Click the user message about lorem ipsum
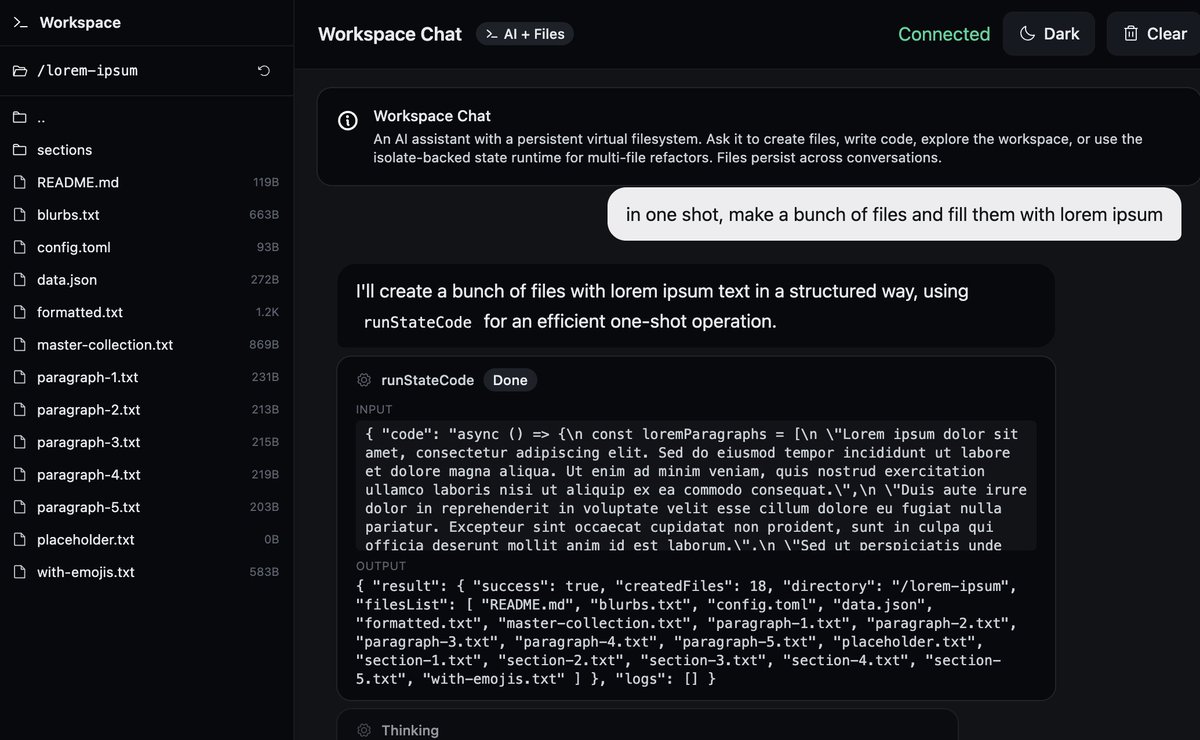This screenshot has width=1200, height=740. click(894, 214)
